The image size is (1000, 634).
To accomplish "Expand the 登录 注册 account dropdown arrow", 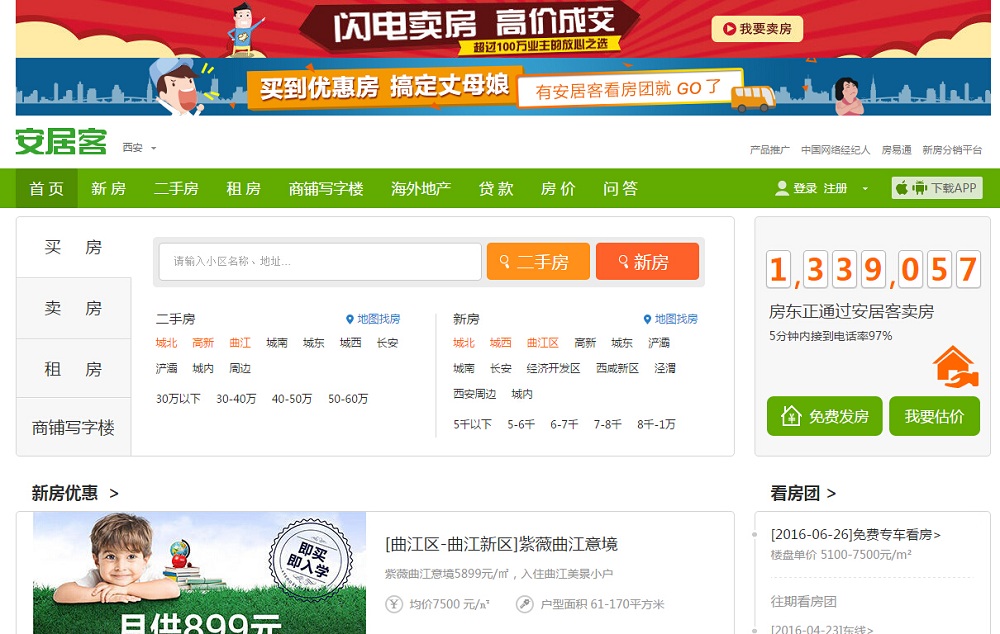I will pos(865,189).
